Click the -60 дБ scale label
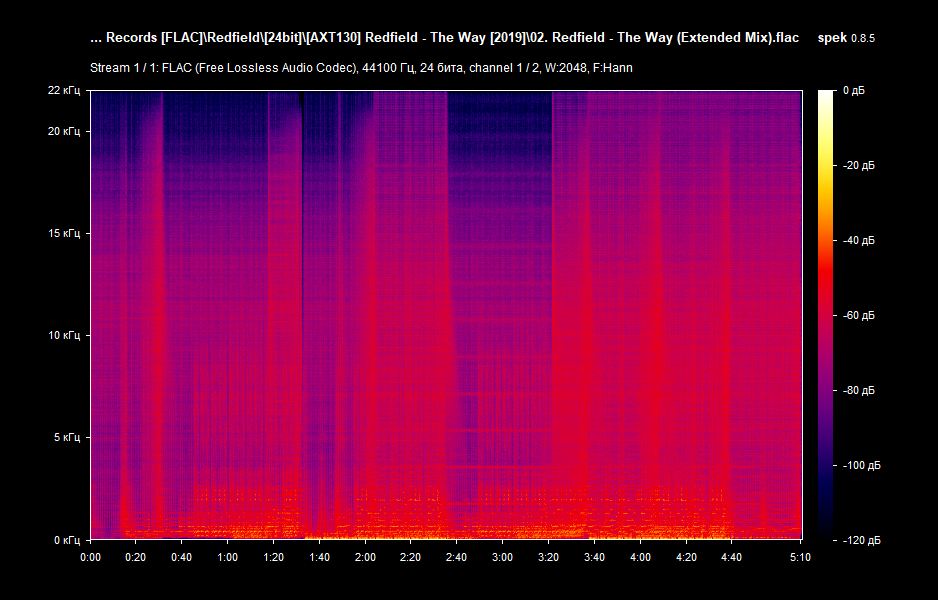Image resolution: width=938 pixels, height=600 pixels. [860, 314]
